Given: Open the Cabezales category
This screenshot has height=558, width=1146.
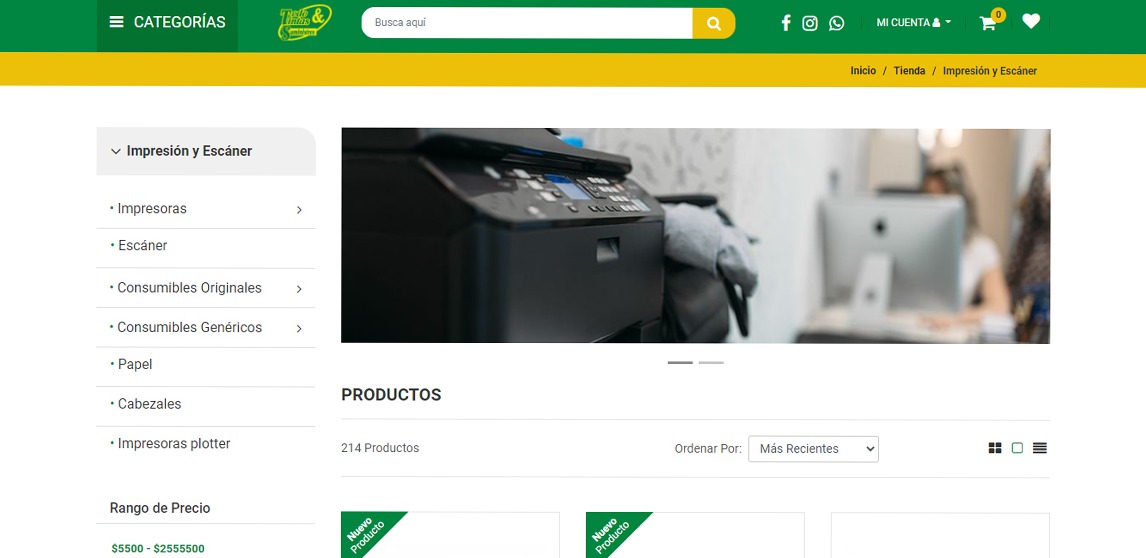Looking at the screenshot, I should (149, 404).
